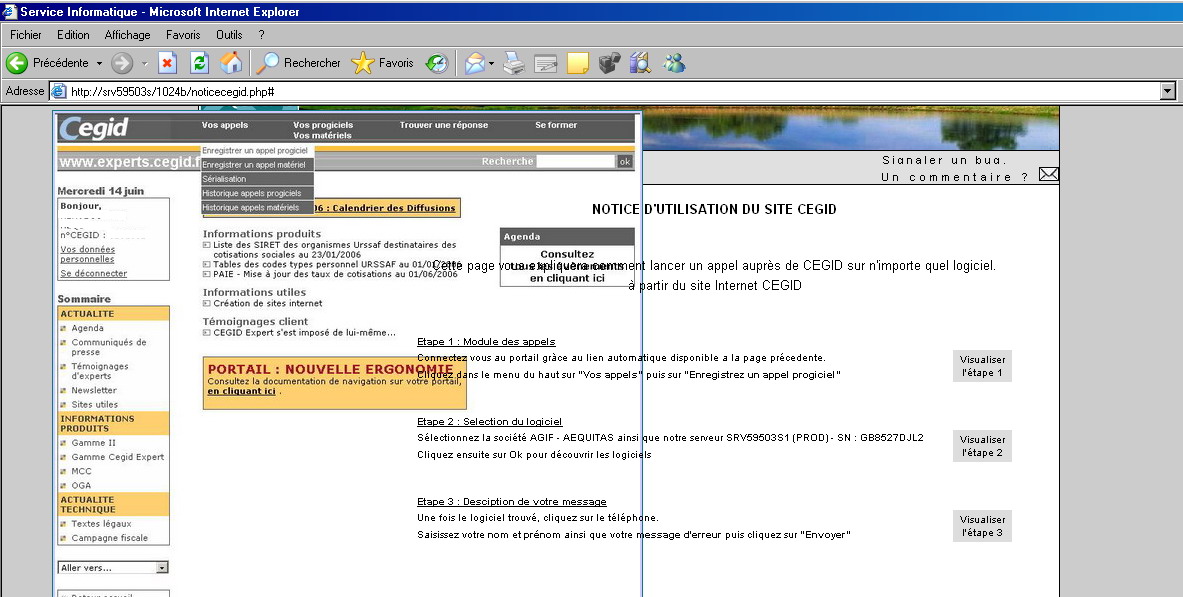Screen dimensions: 1183x597
Task: Click the media history globe icon
Action: [x=437, y=63]
